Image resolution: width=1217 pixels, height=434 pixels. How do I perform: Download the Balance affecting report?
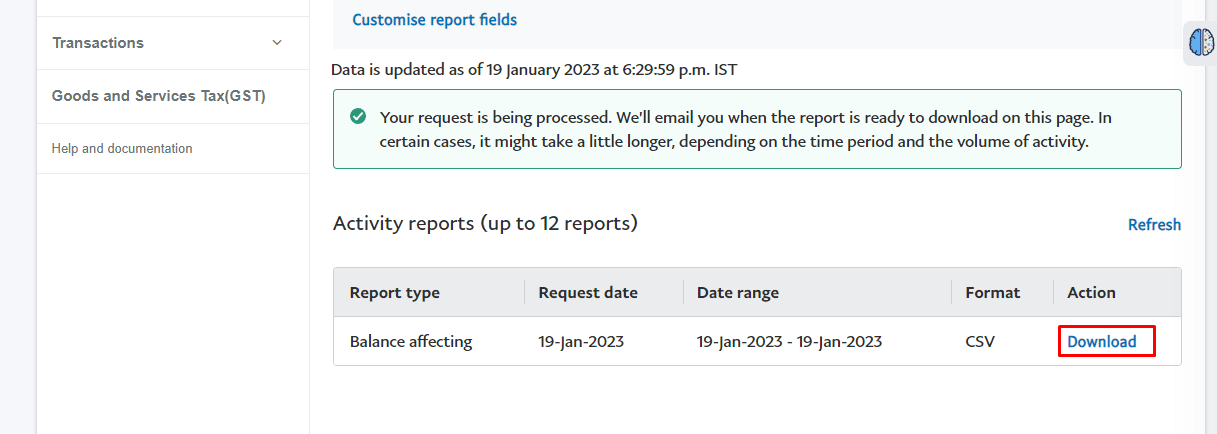1102,341
